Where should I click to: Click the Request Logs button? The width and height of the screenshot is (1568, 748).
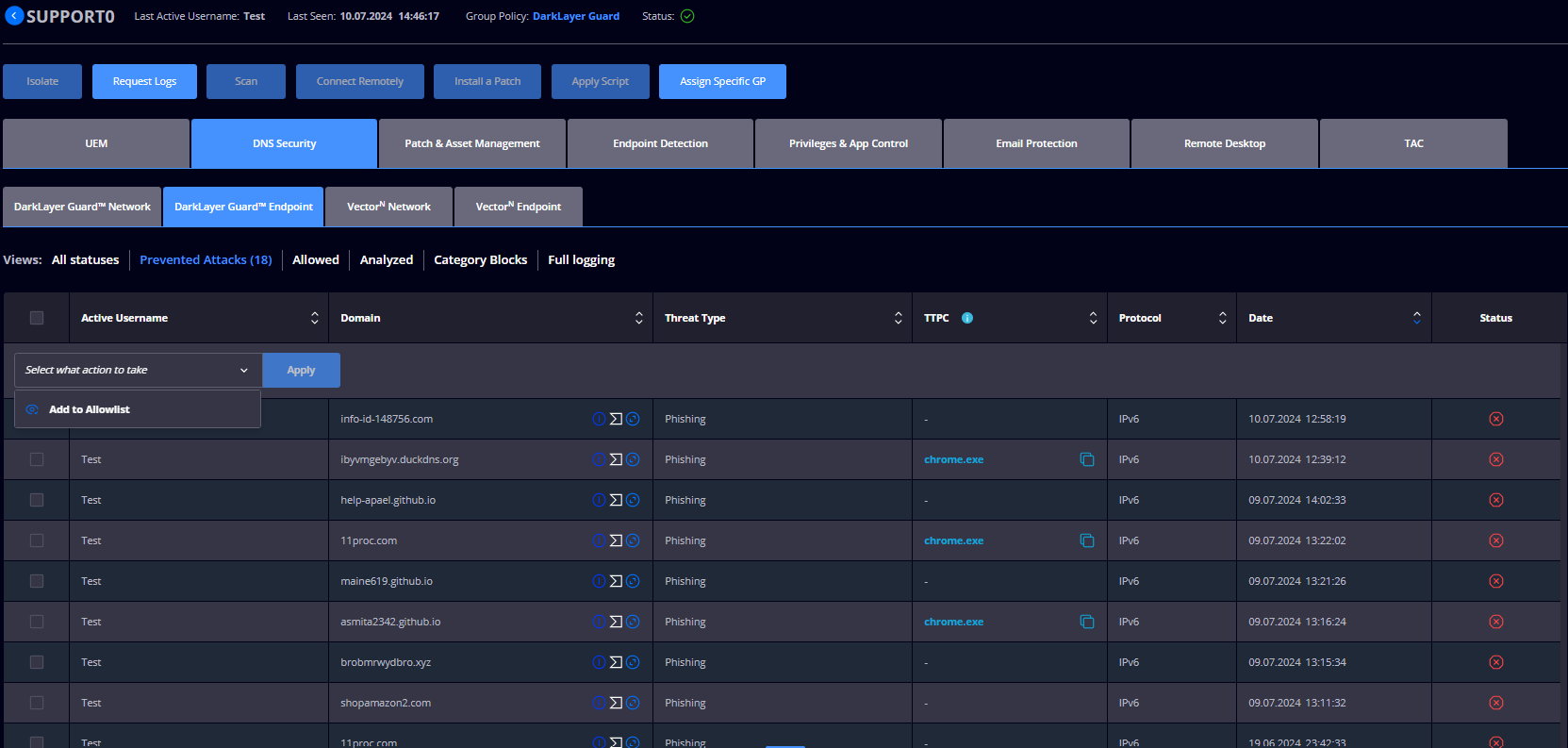pos(144,81)
